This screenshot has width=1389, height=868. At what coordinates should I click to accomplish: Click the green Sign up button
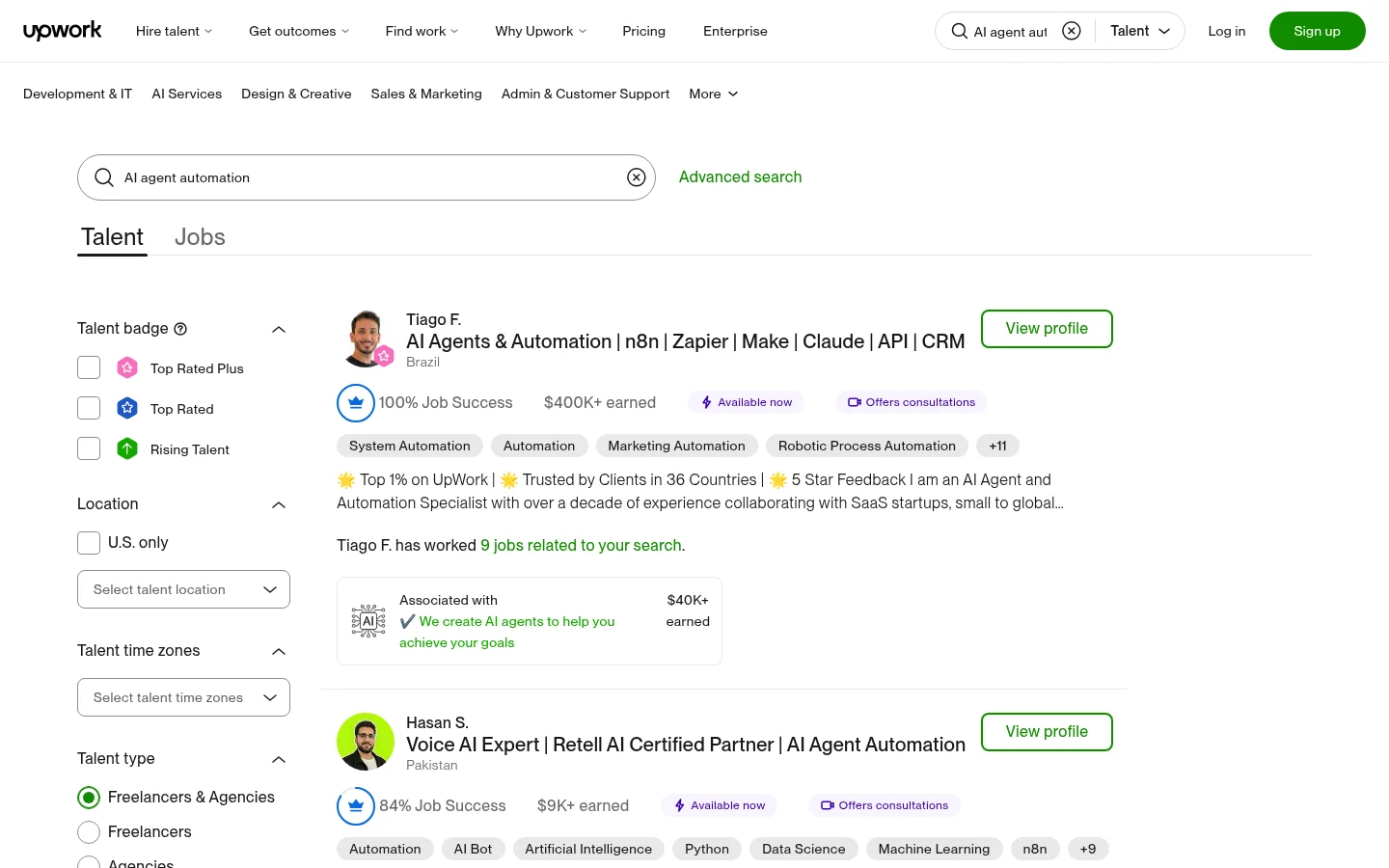pos(1317,31)
